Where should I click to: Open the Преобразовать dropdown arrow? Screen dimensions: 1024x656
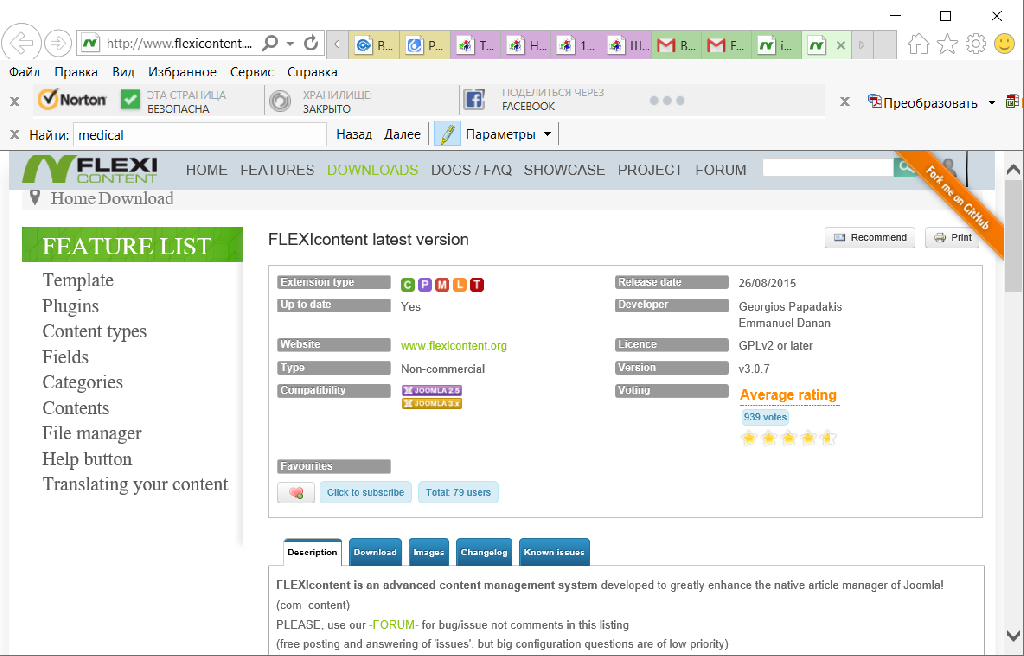(x=992, y=103)
